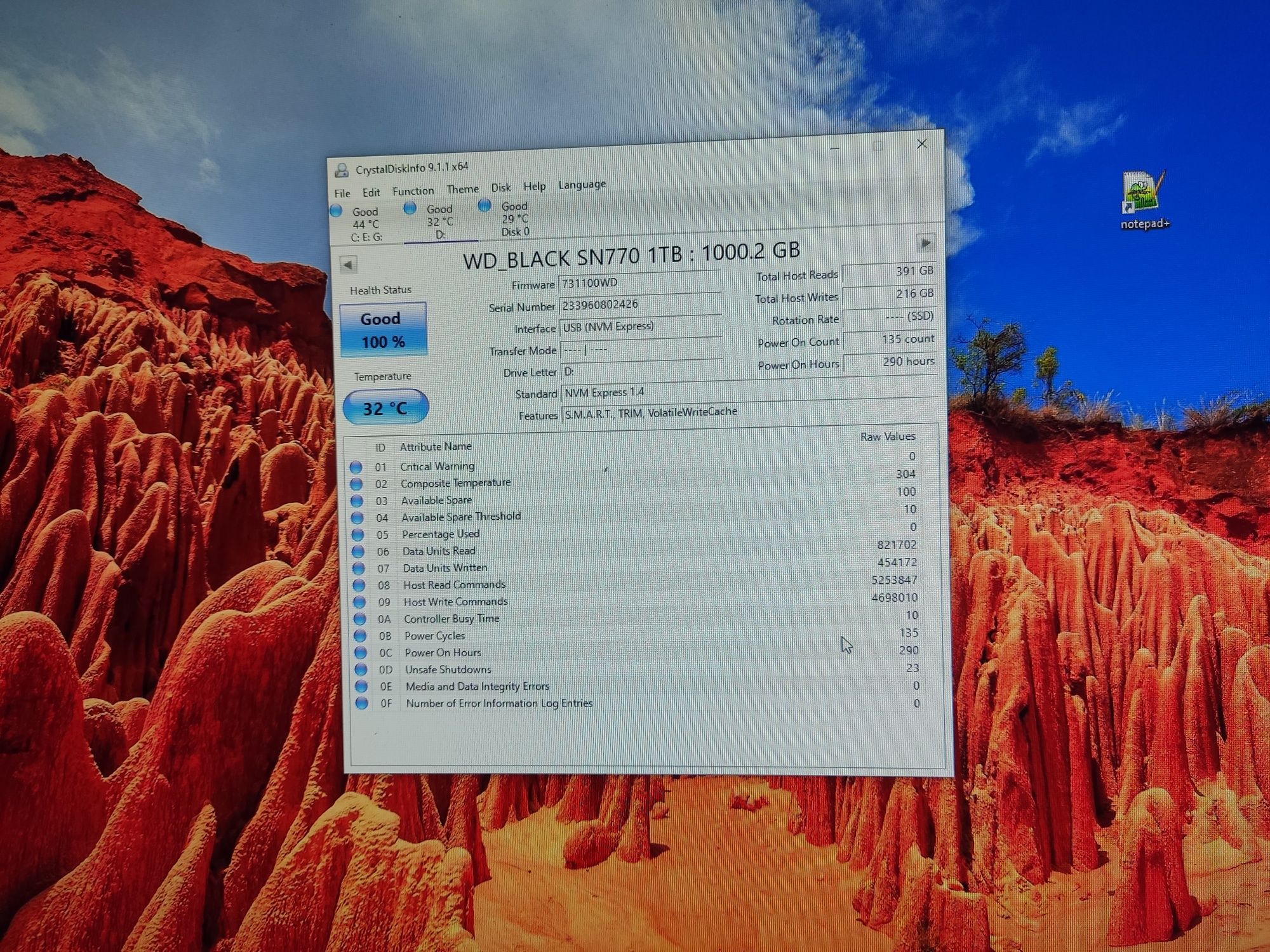Click the Features field
This screenshot has height=952, width=1270.
[x=750, y=411]
